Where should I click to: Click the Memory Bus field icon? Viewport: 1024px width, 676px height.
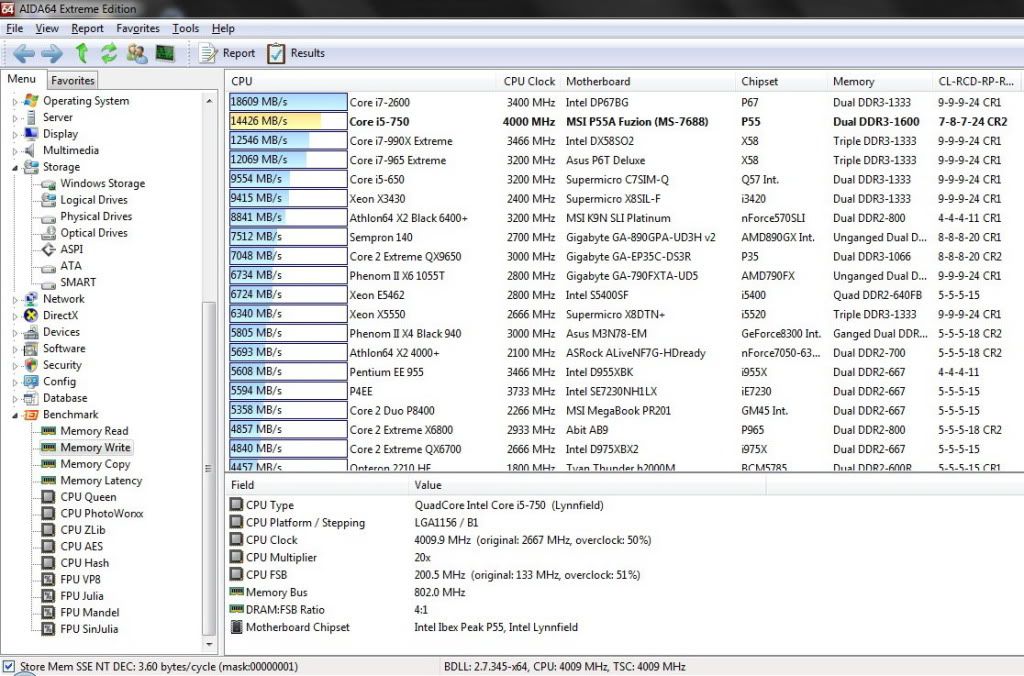click(x=236, y=592)
